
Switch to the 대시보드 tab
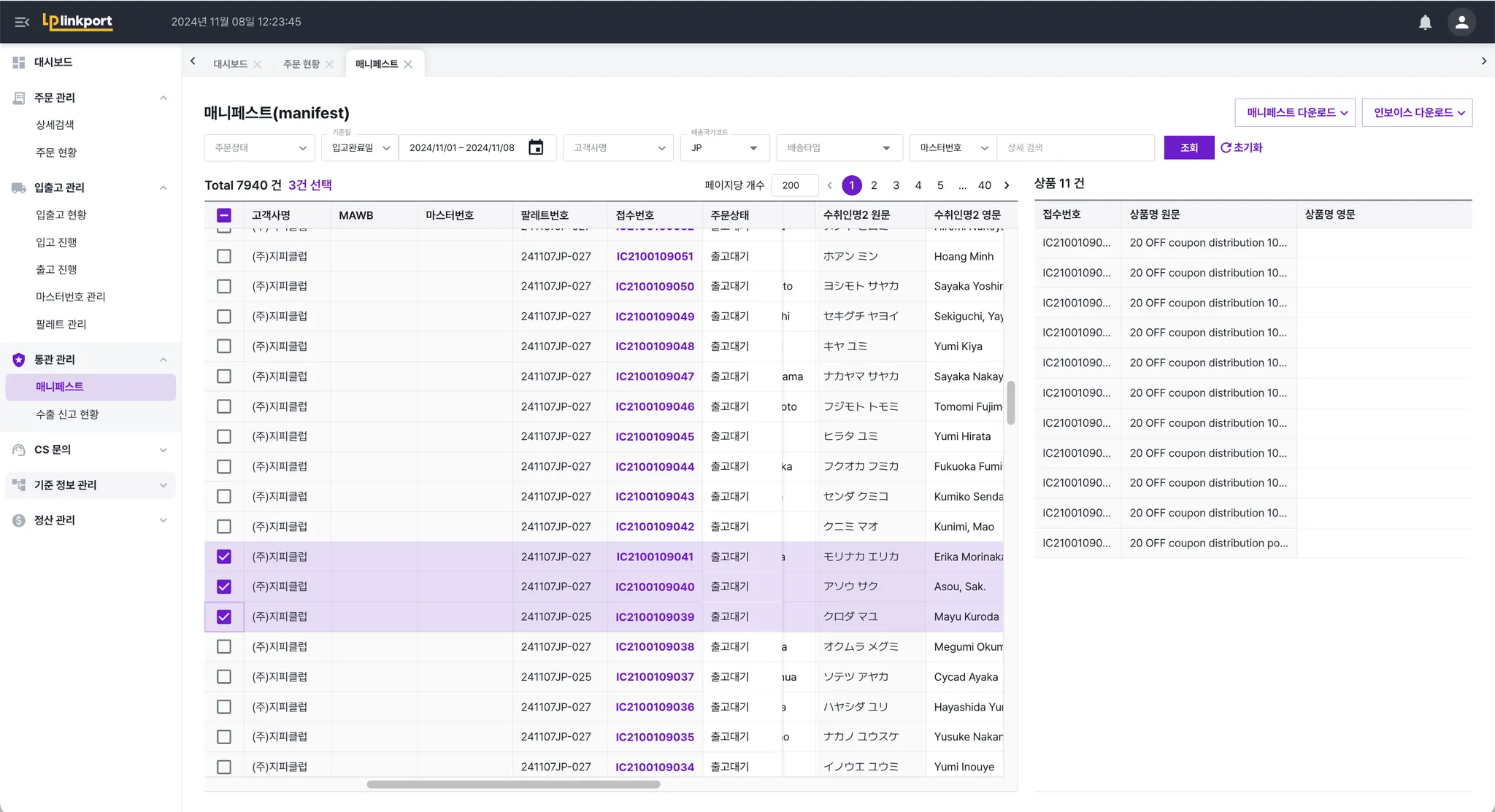click(x=230, y=64)
